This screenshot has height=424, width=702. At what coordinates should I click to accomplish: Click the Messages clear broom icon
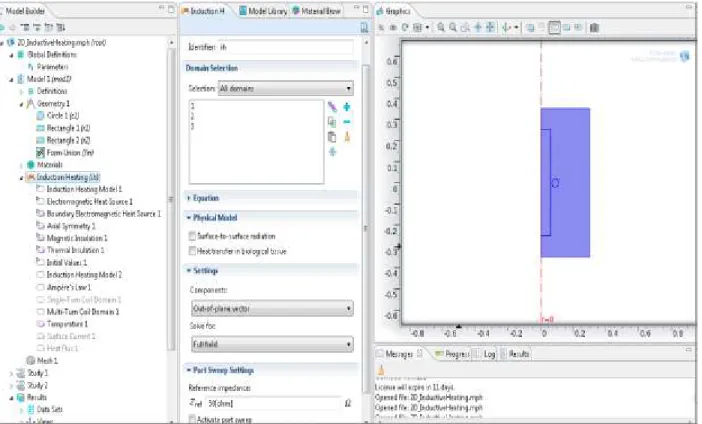tap(381, 370)
